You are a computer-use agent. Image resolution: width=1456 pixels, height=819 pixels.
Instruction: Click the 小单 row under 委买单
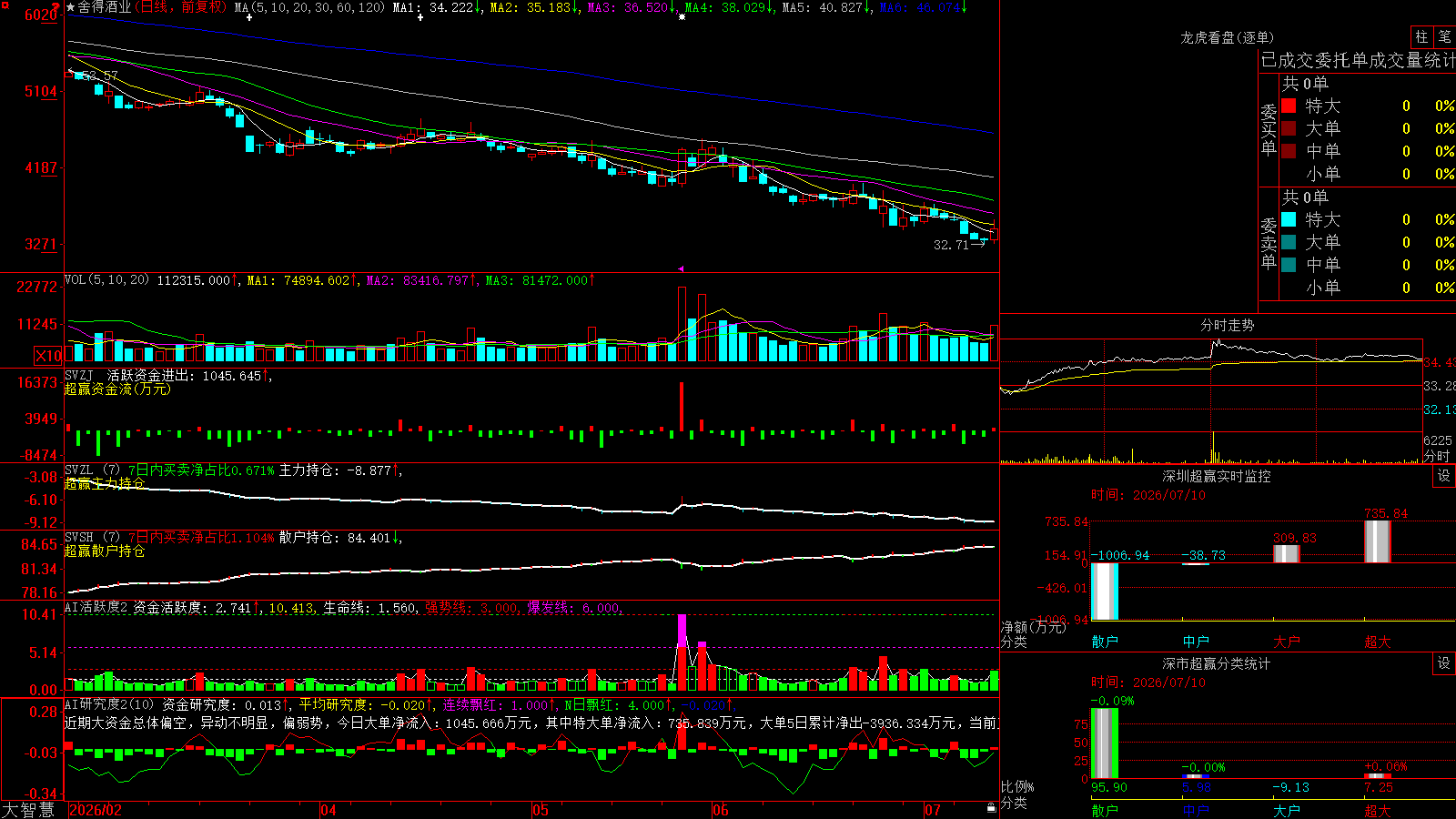click(x=1368, y=174)
